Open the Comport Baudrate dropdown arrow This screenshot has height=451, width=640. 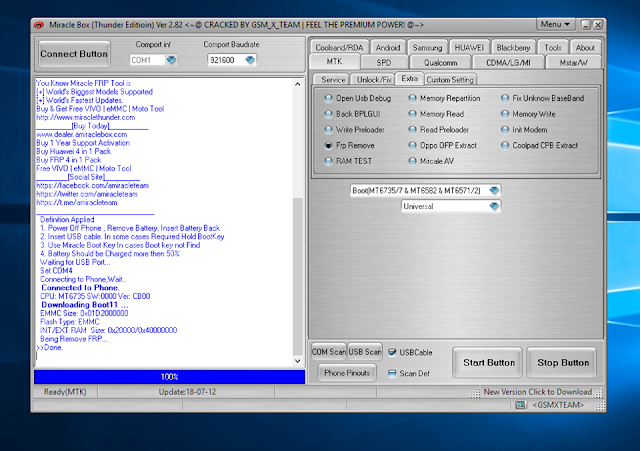(250, 60)
